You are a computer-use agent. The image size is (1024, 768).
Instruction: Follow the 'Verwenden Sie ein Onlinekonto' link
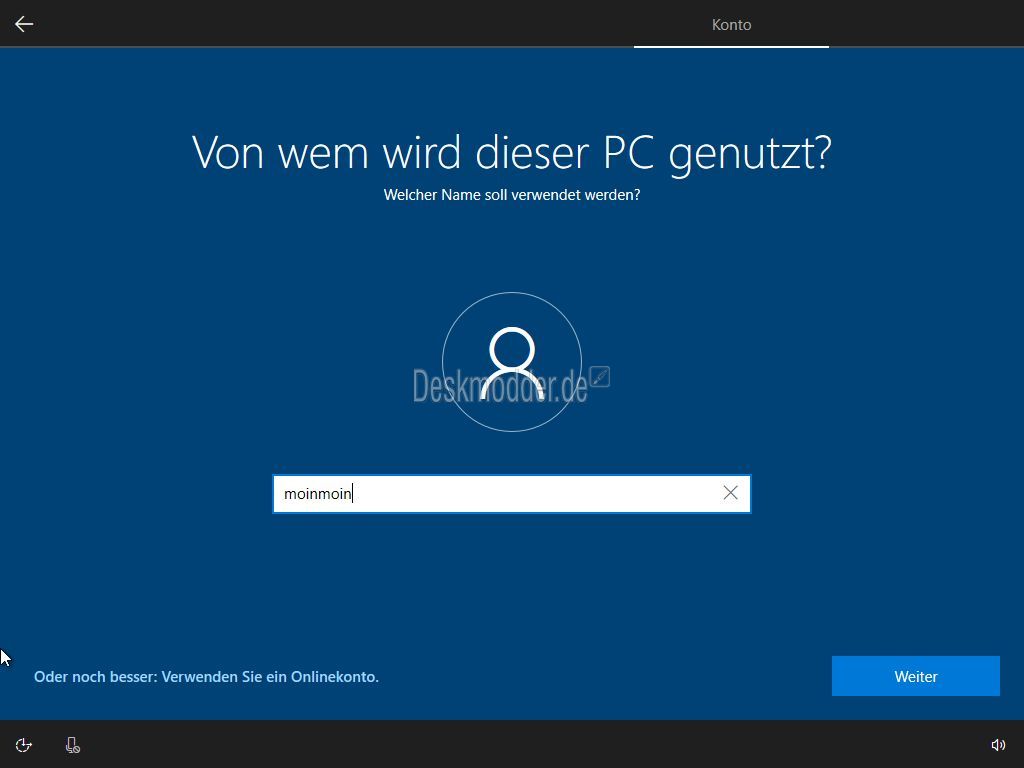(270, 677)
